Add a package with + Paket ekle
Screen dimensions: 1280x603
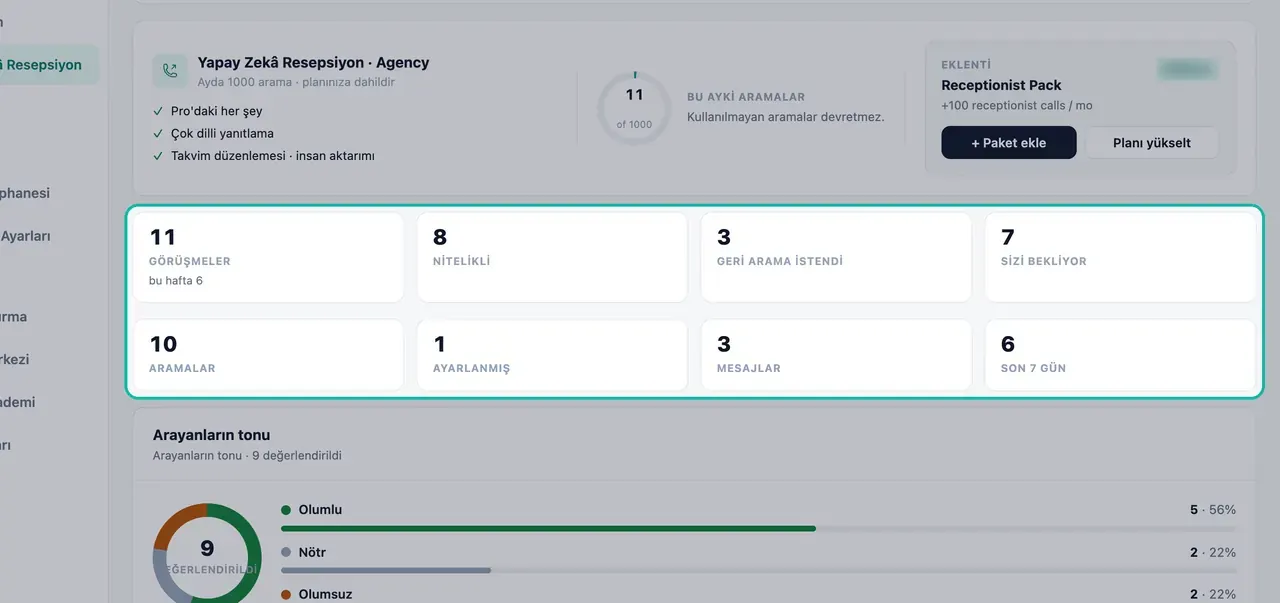tap(1009, 142)
